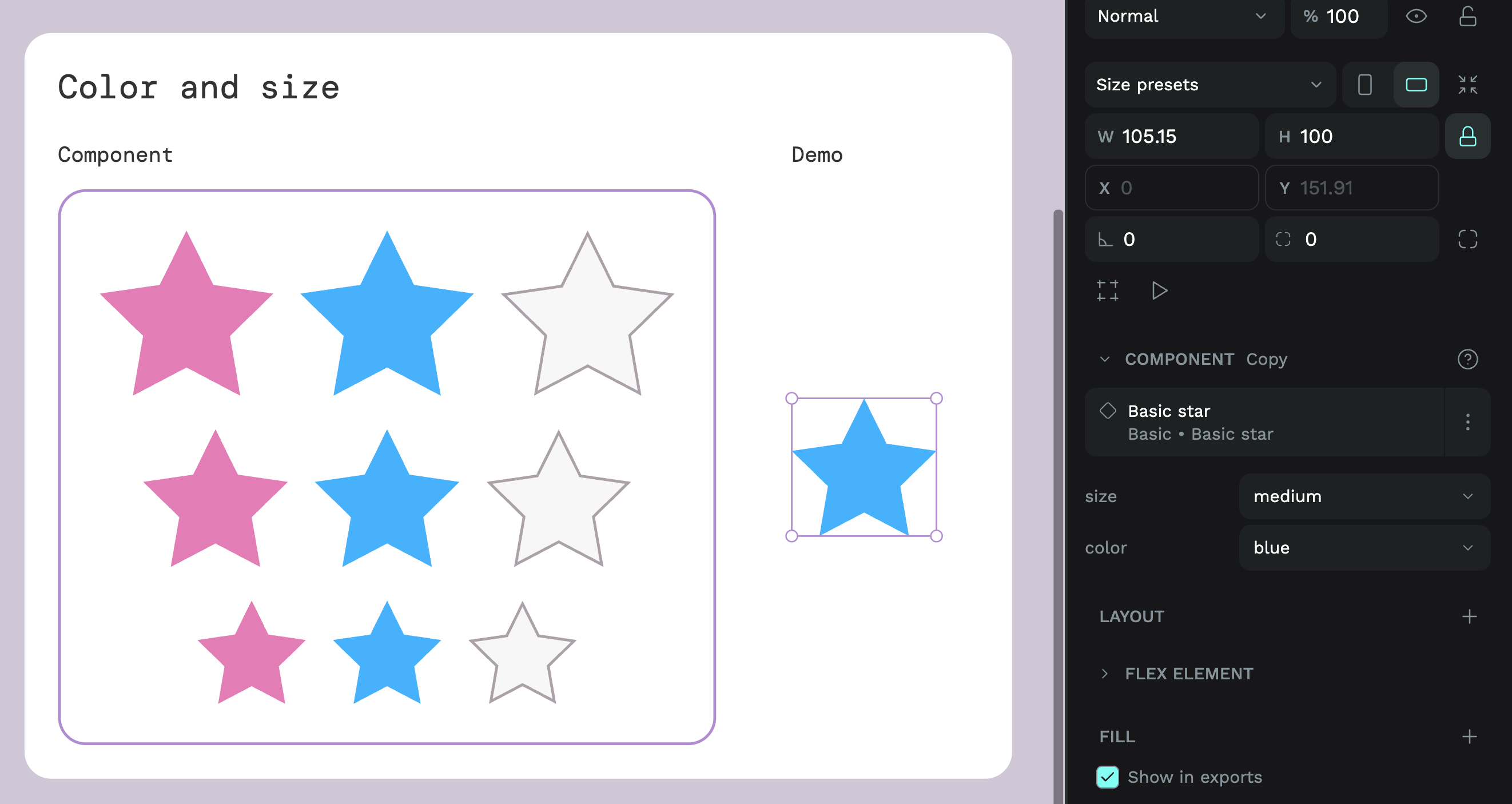Click the component diamond icon beside Basic star
The height and width of the screenshot is (804, 1512).
click(1108, 411)
